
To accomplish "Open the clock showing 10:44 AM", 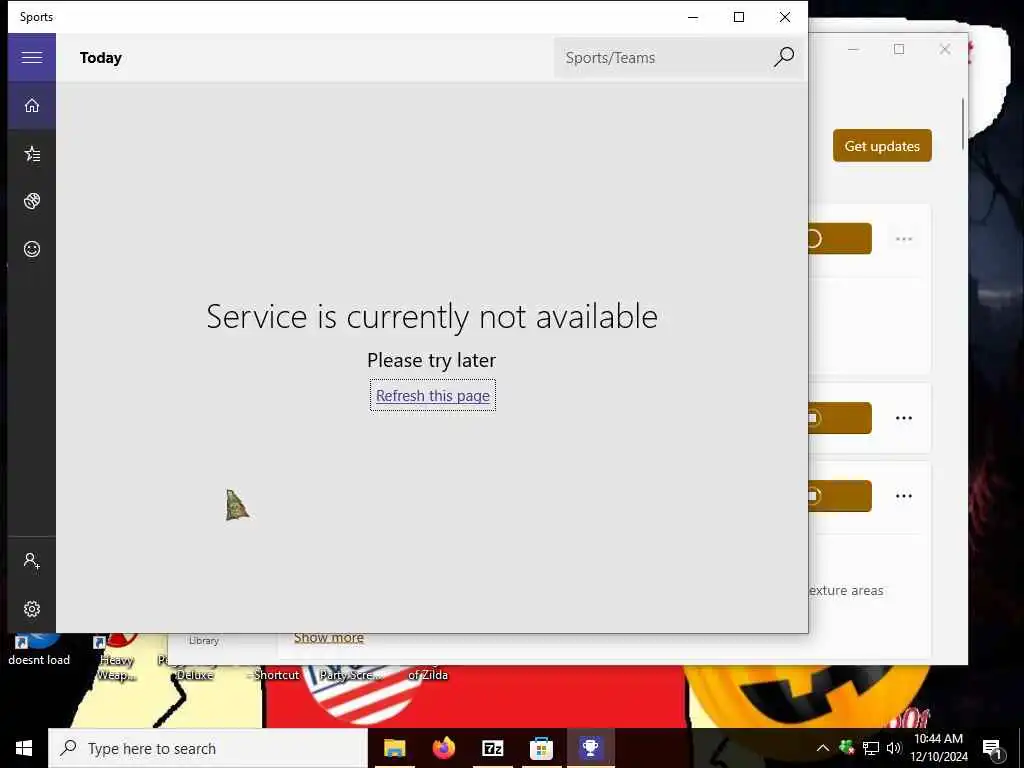I will click(938, 748).
